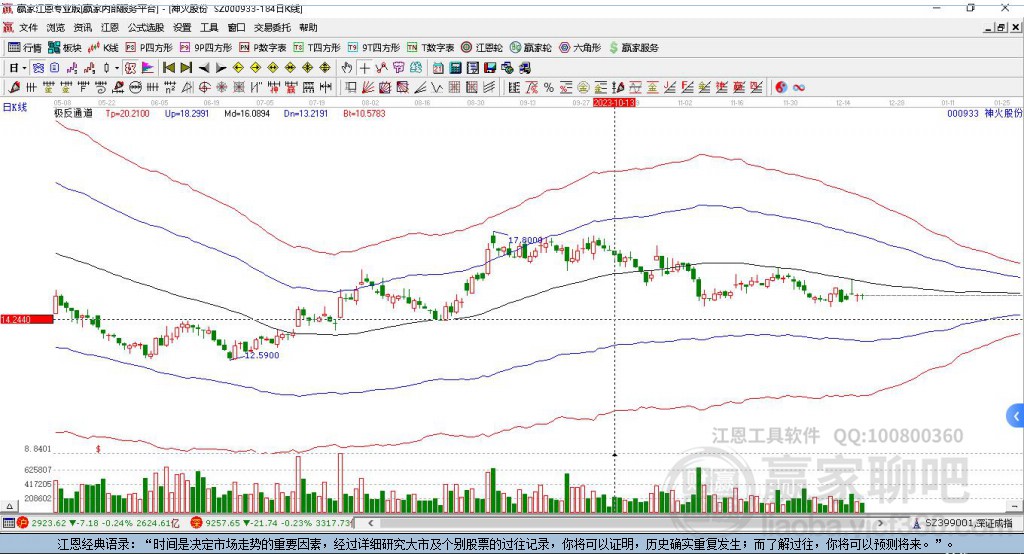Open the T数字表 tool
1024x554 pixels.
click(x=430, y=48)
